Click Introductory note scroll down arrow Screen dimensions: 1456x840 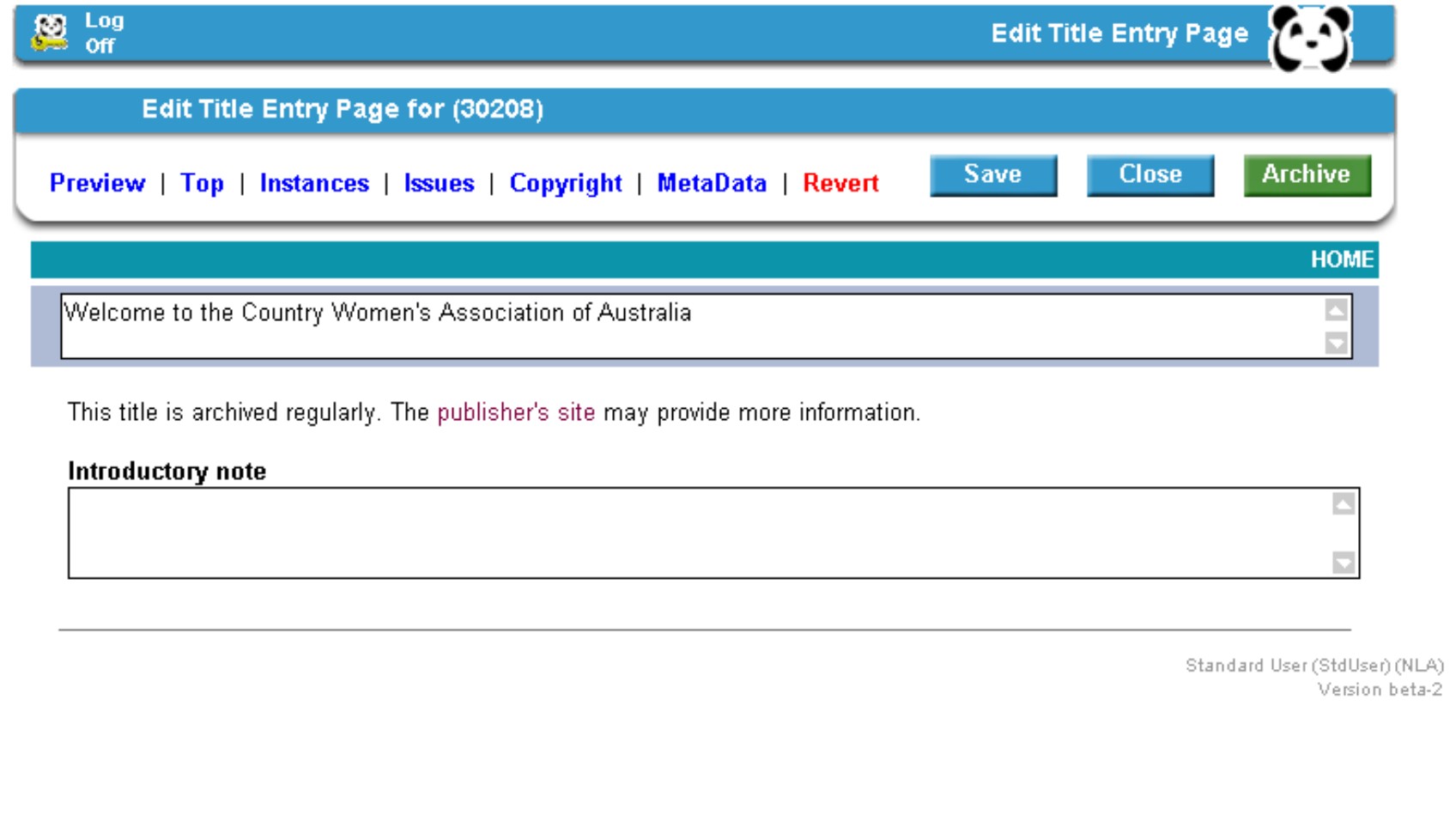[1344, 563]
